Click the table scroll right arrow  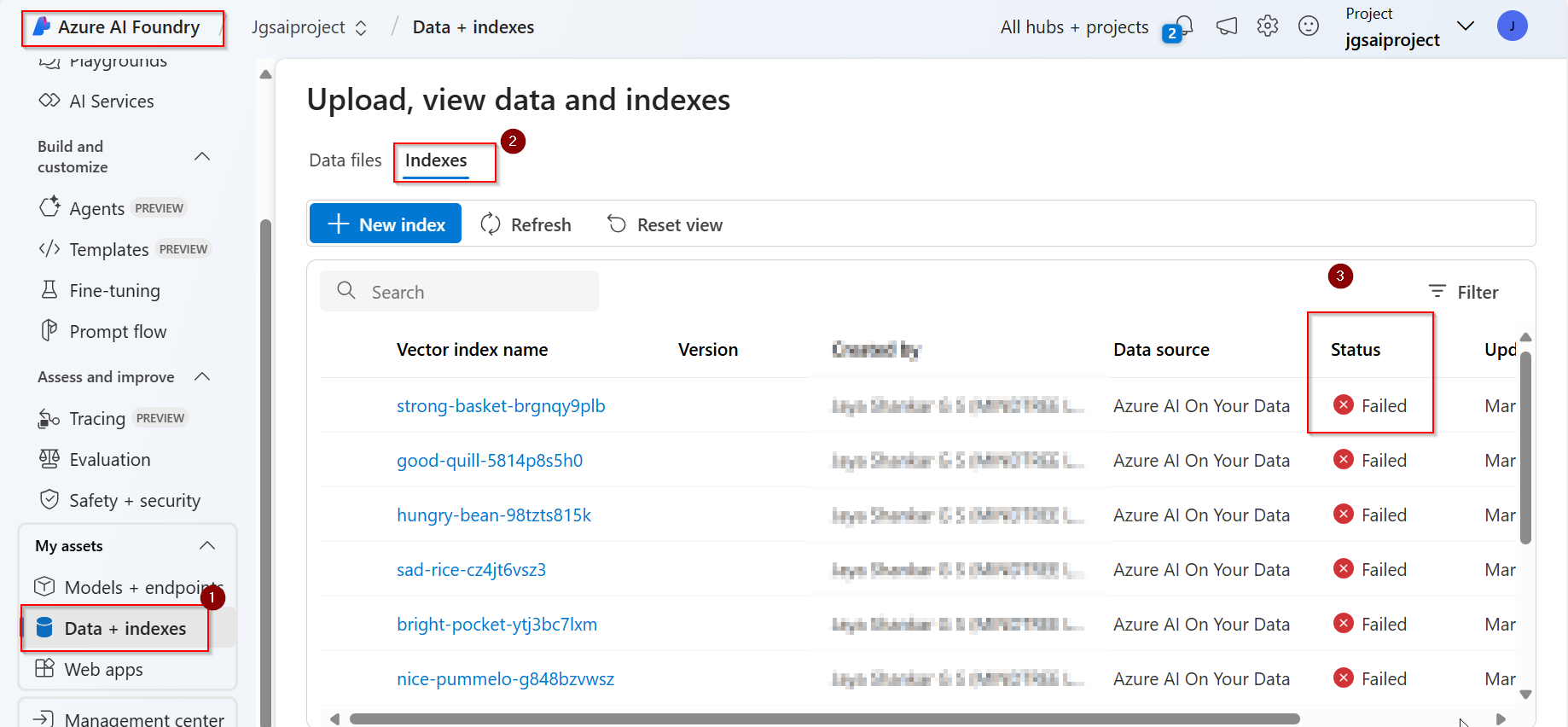(1501, 718)
